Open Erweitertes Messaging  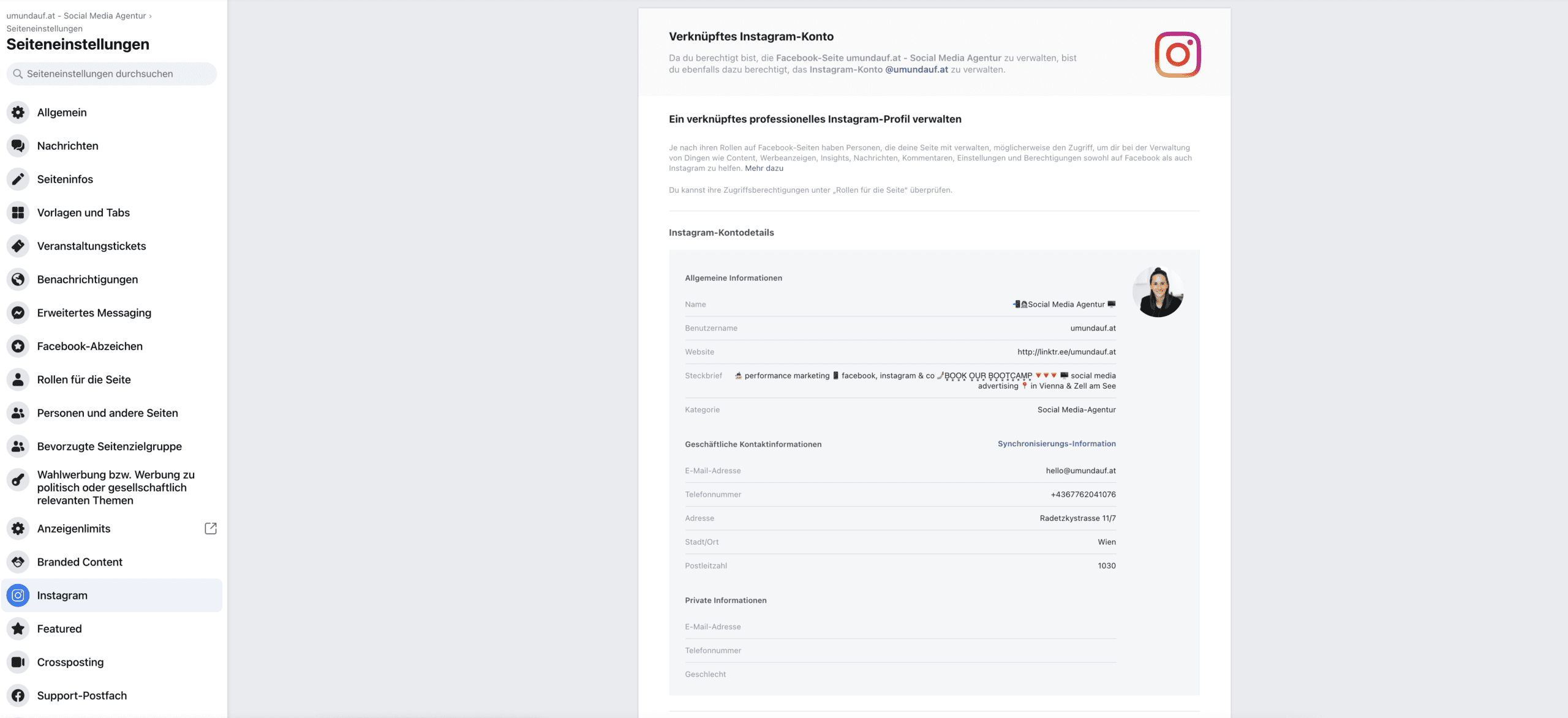click(111, 313)
